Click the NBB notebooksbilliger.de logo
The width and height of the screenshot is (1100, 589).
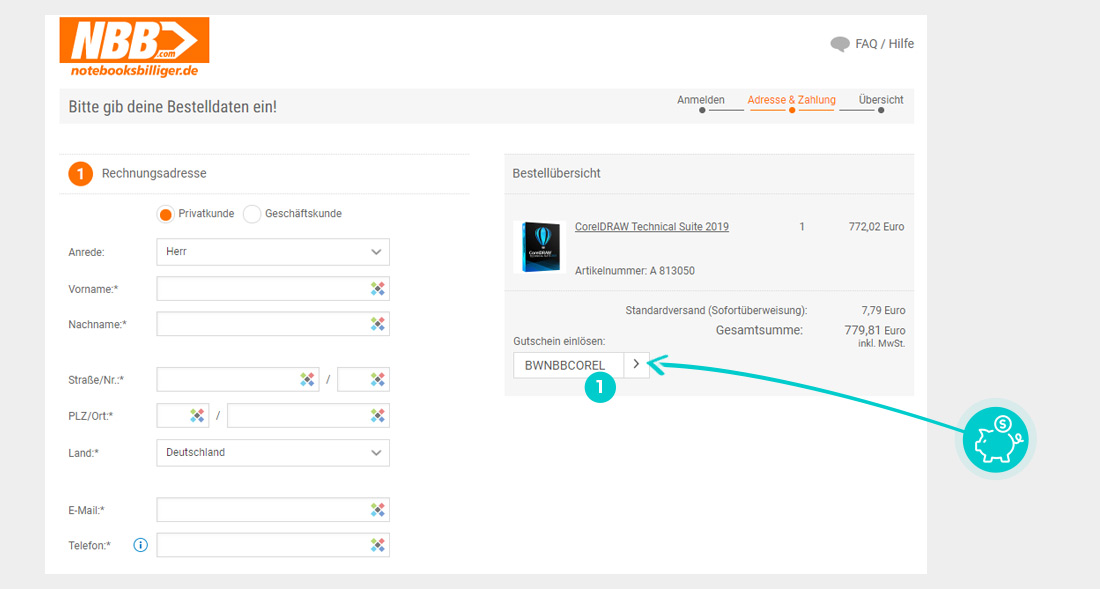(134, 47)
